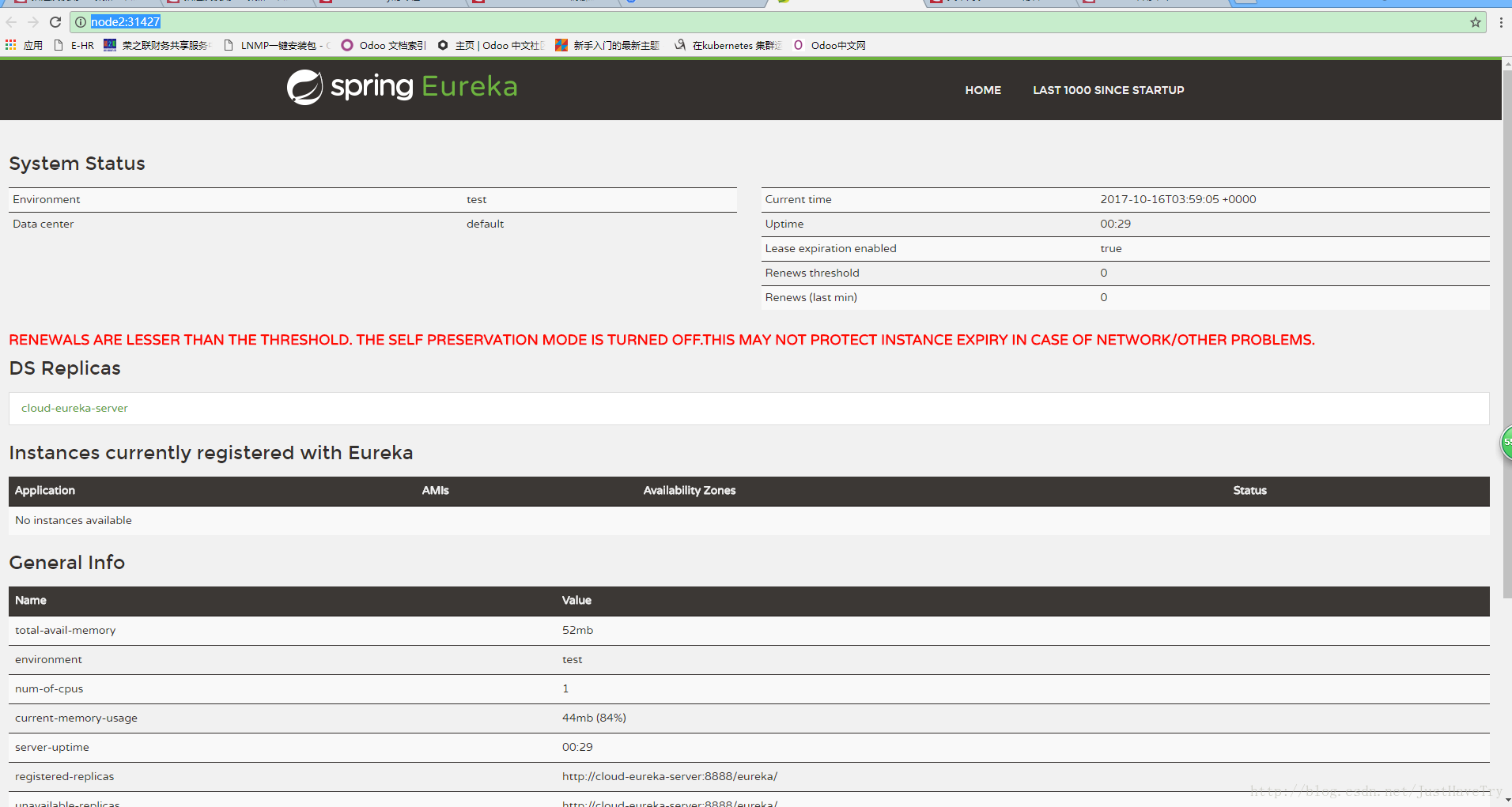Open the Odoo 文档索引 bookmark

(x=384, y=45)
